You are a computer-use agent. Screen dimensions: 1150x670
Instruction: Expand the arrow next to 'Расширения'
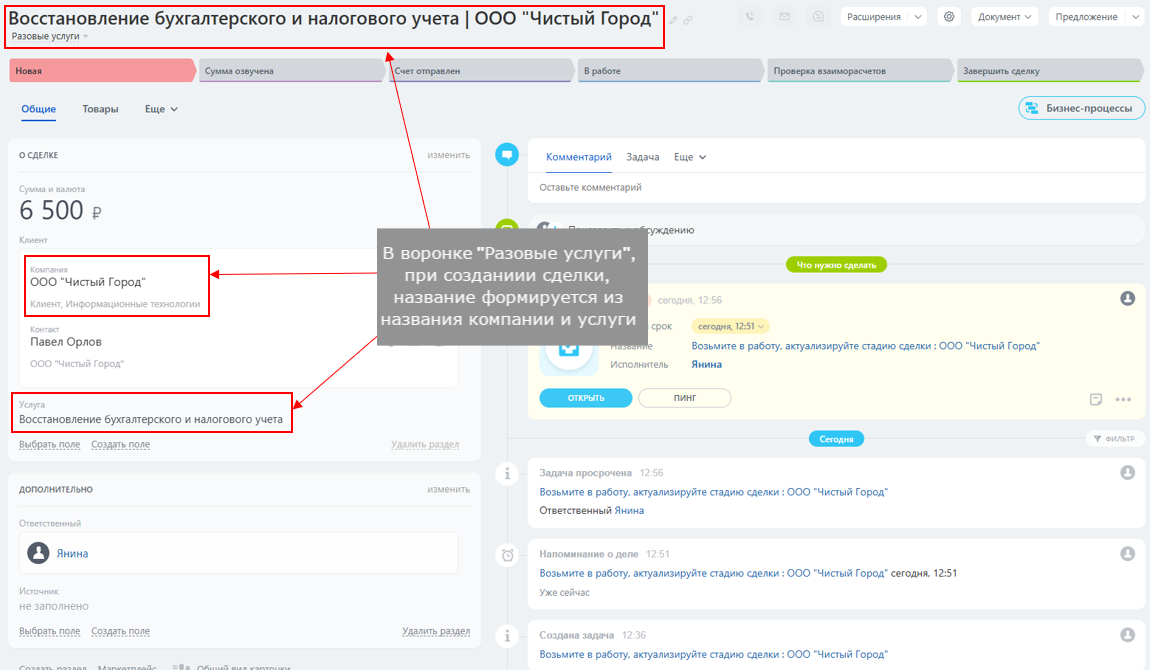point(918,16)
